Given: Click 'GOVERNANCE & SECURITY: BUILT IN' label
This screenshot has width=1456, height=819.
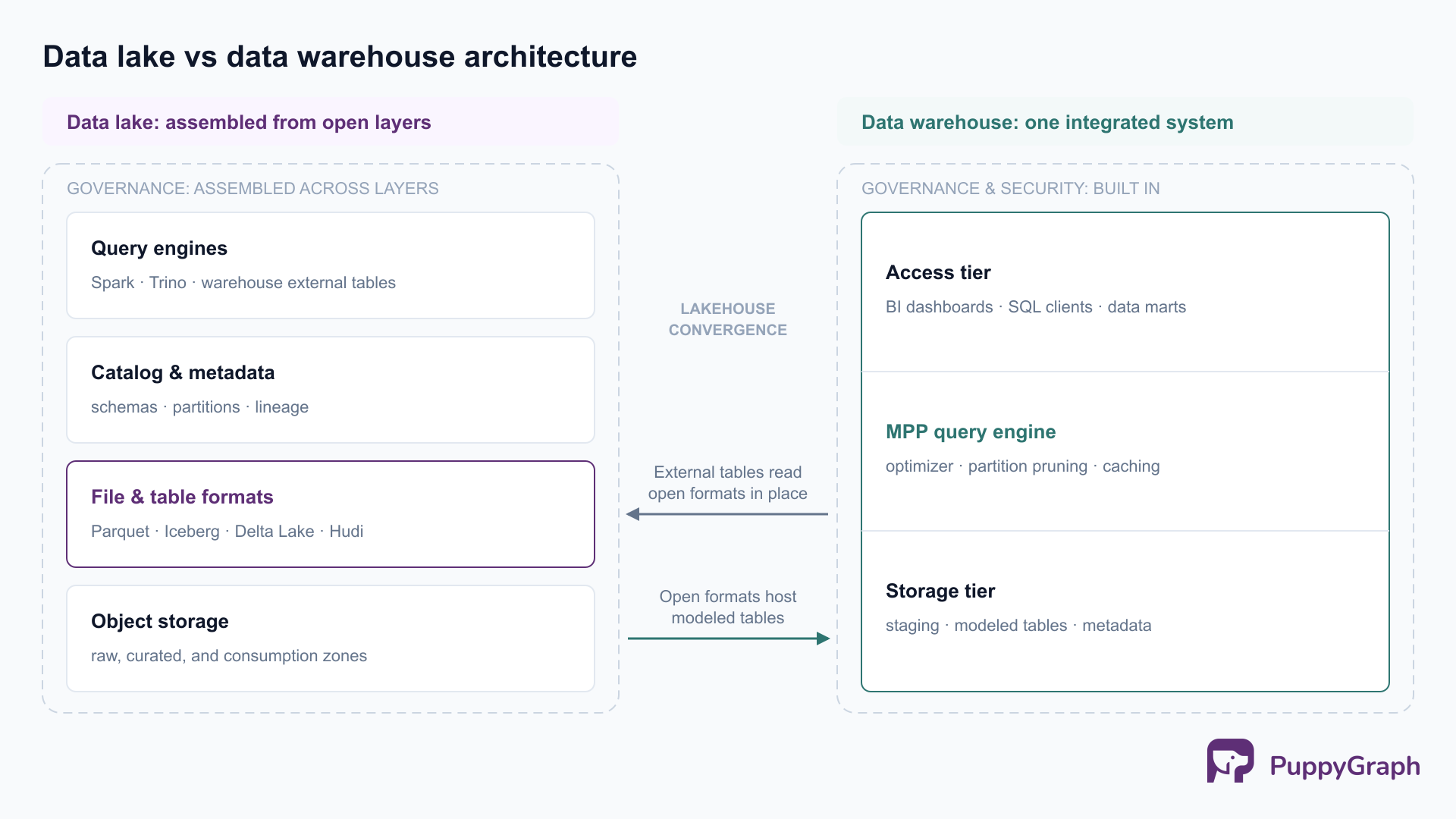Looking at the screenshot, I should point(1011,188).
